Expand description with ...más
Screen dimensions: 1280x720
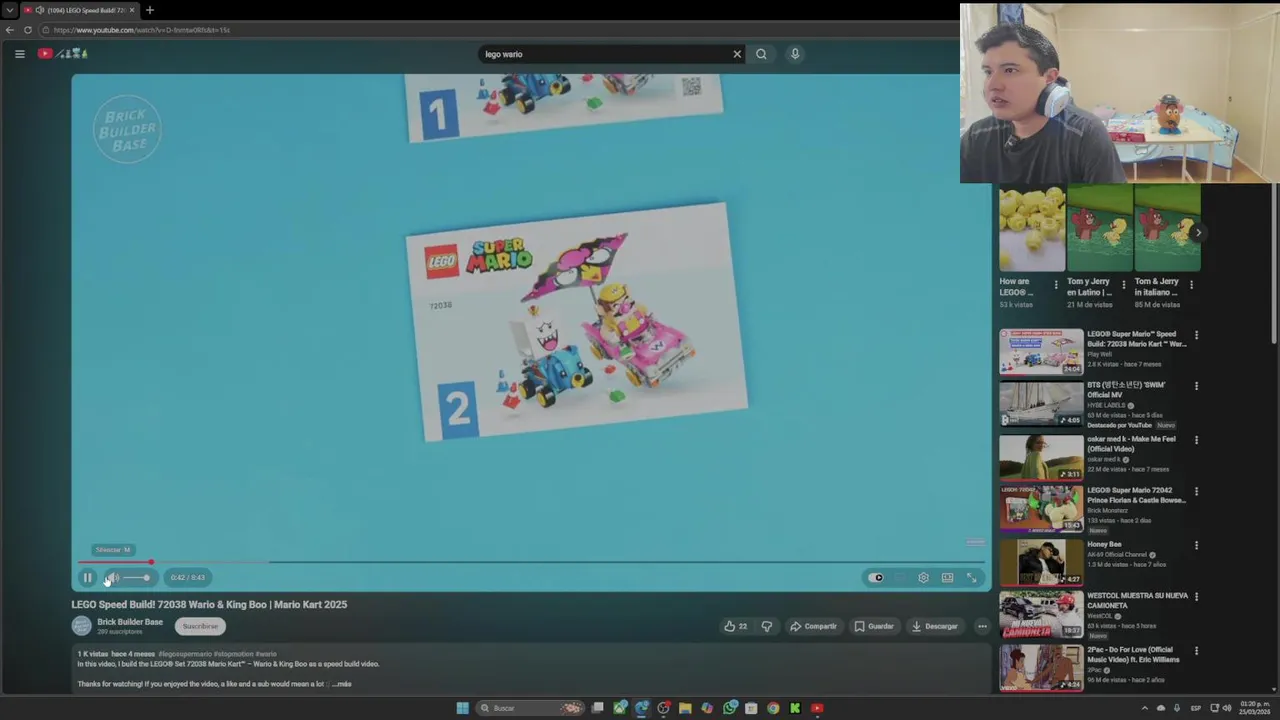pyautogui.click(x=341, y=684)
